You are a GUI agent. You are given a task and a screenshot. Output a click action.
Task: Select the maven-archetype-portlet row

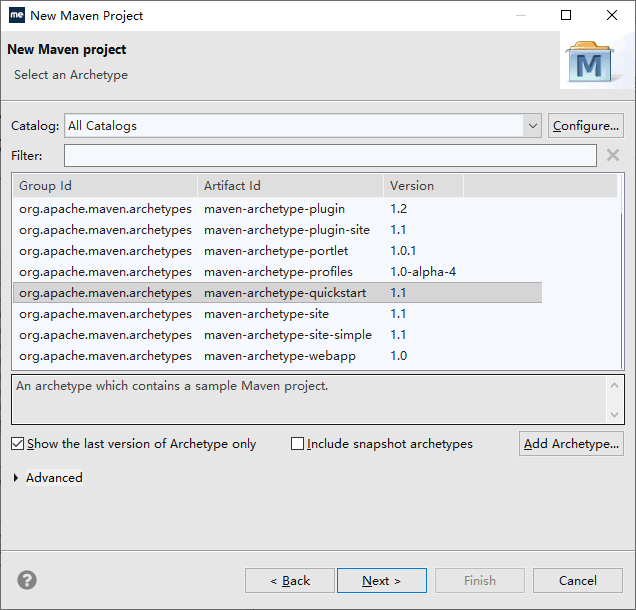click(x=277, y=251)
